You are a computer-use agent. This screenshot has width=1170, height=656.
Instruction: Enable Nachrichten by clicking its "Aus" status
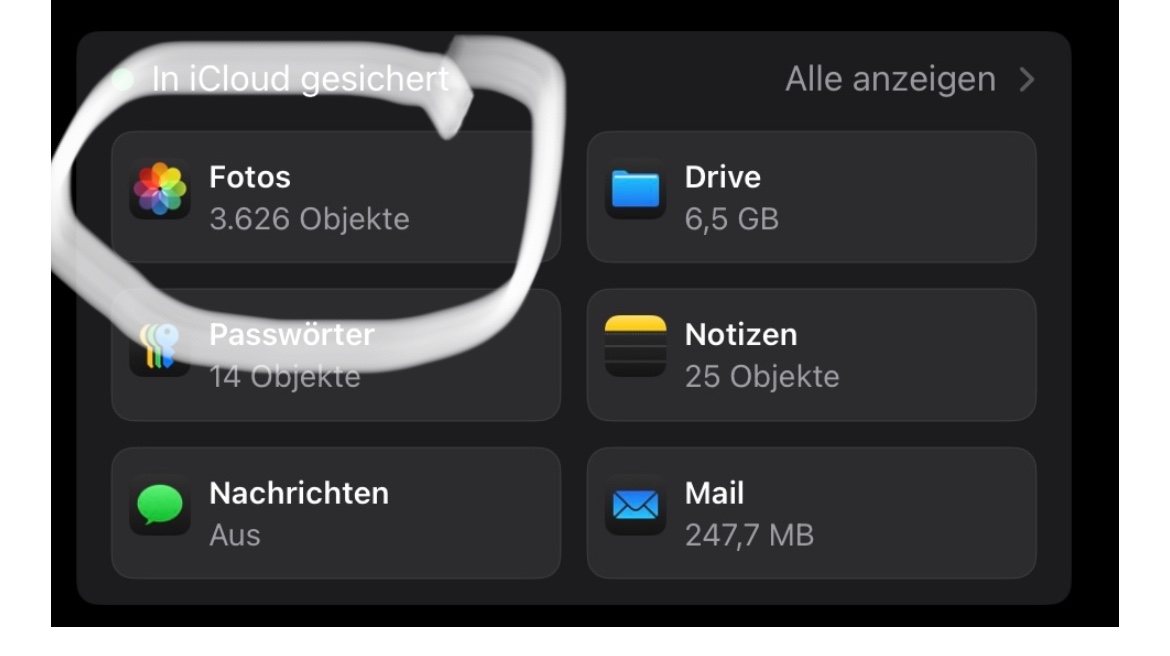(x=234, y=535)
